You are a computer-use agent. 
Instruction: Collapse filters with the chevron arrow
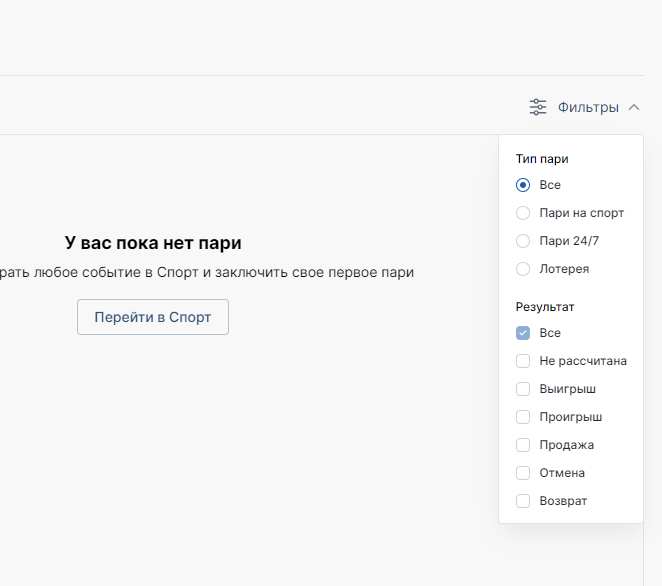pos(634,107)
